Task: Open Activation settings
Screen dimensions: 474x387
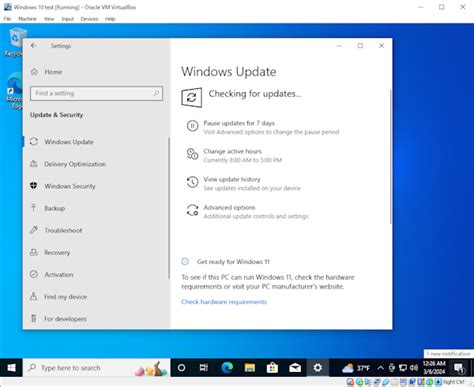Action: 52,274
